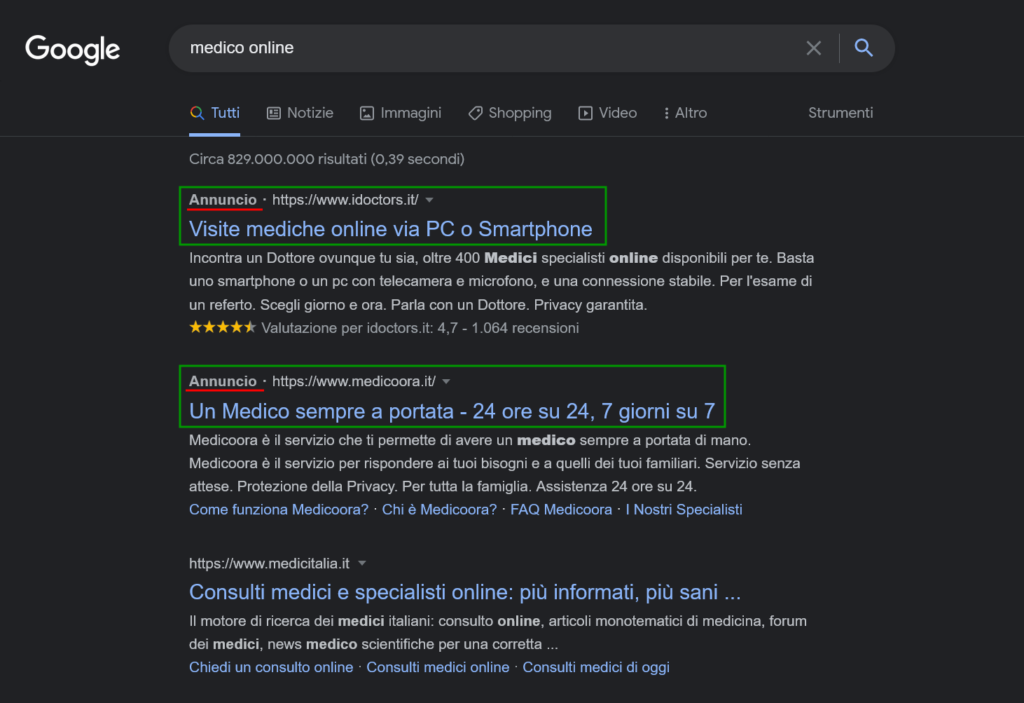Open the Altro more menu

[x=685, y=113]
